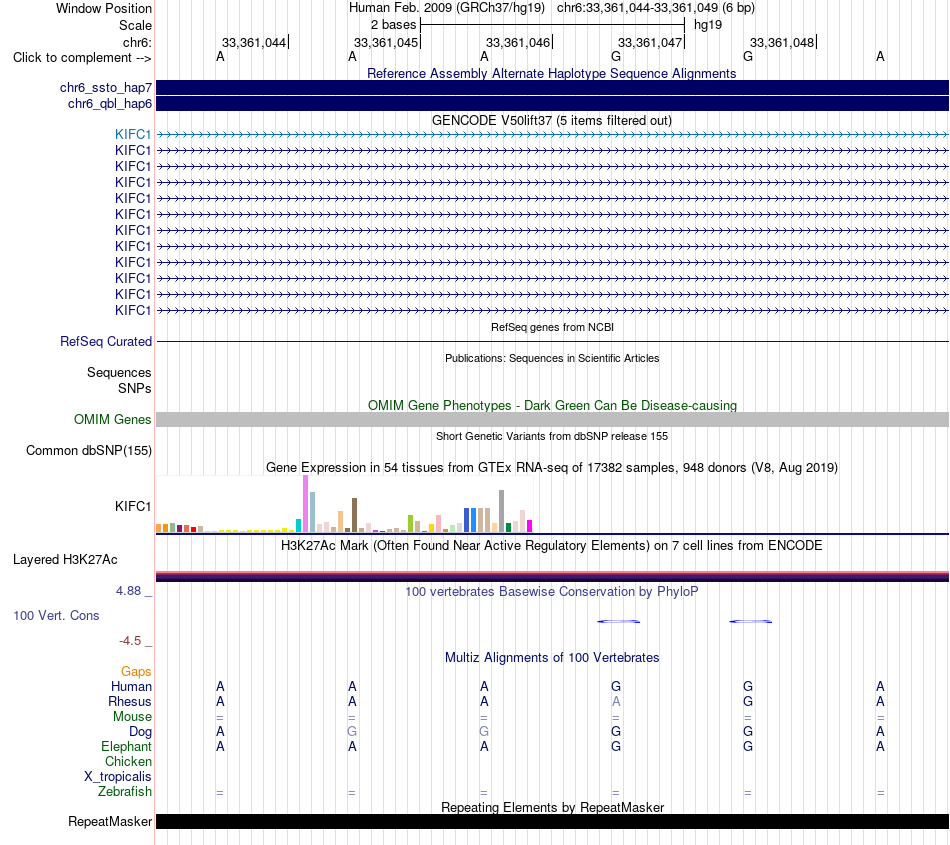Select the Chicken species row label
The image size is (950, 845).
click(128, 761)
